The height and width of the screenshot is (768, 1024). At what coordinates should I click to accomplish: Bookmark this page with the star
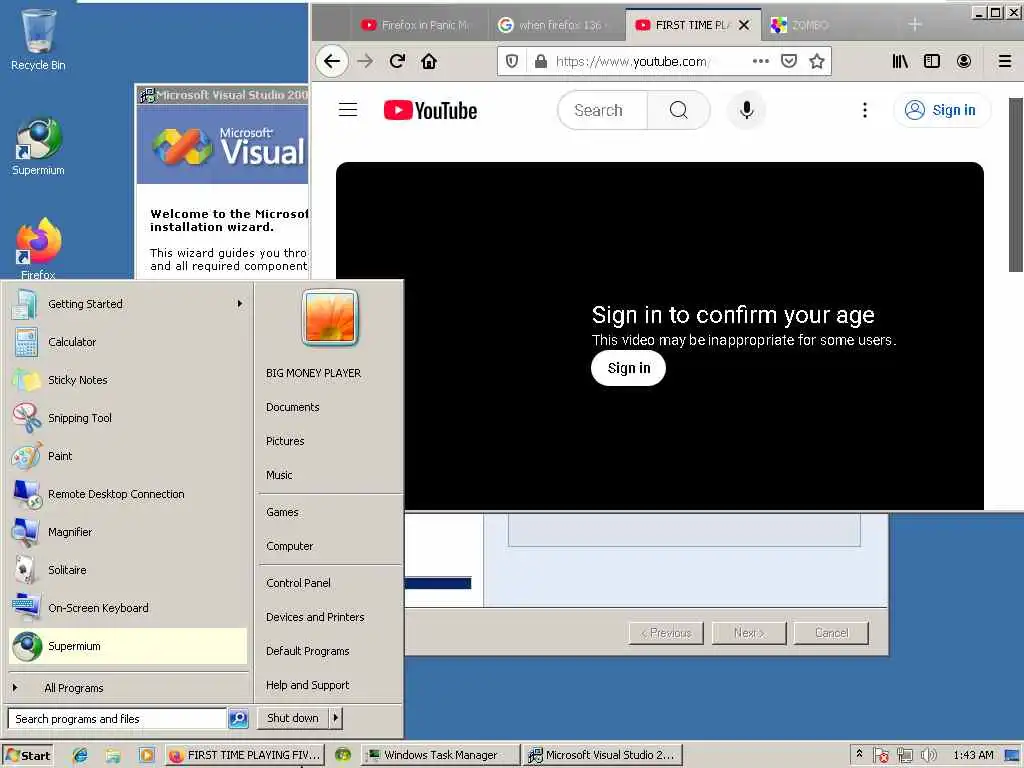816,61
